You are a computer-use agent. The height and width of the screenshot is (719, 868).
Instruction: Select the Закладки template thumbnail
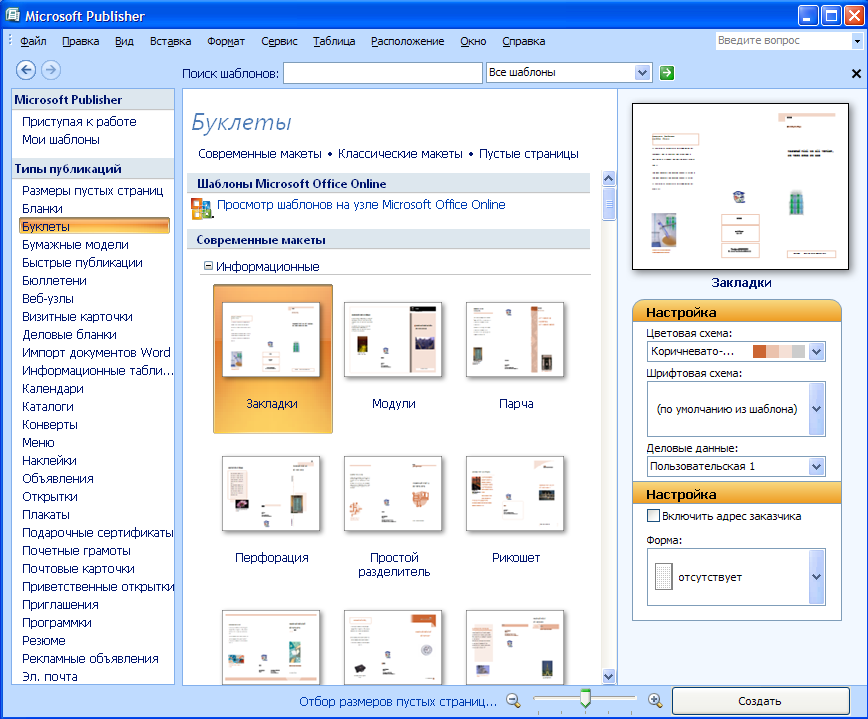(271, 339)
